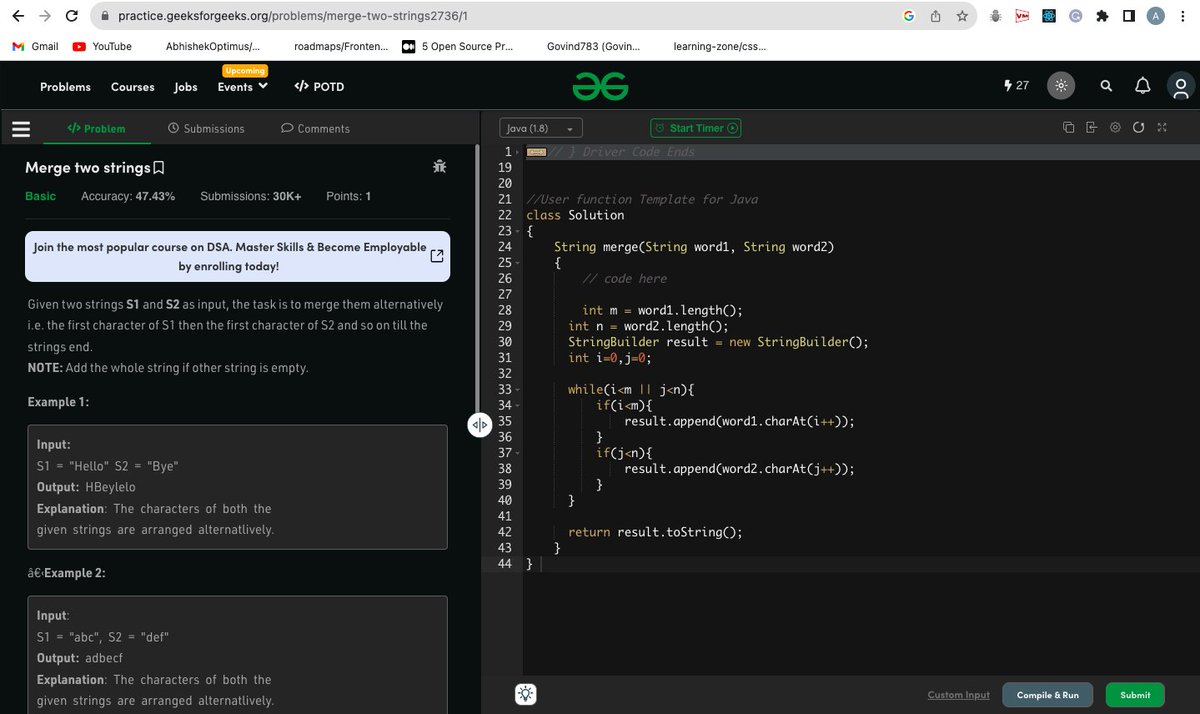
Task: Expand the Events dropdown menu
Action: [x=243, y=87]
